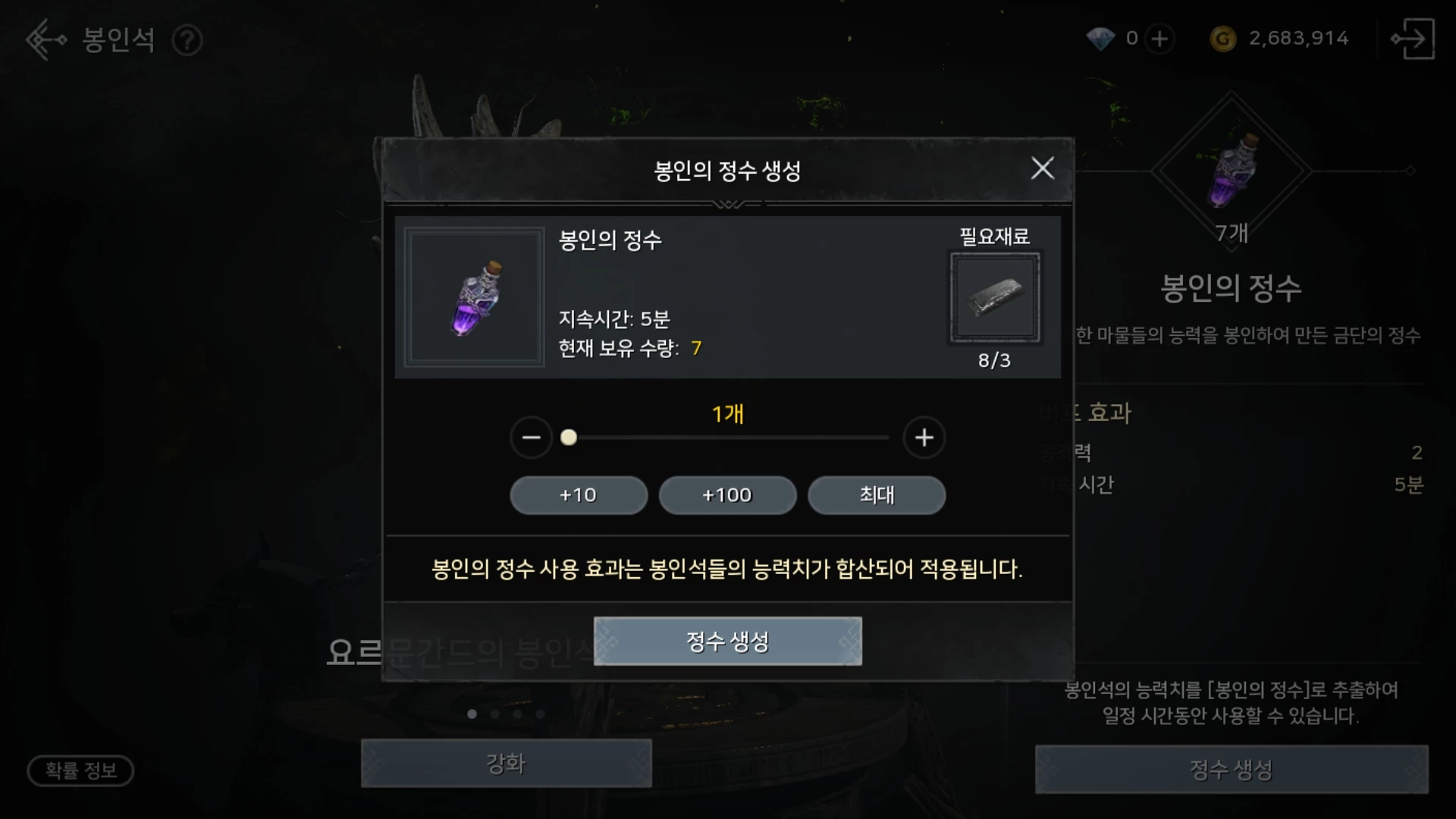Click the exit door icon
The width and height of the screenshot is (1456, 819).
click(1412, 39)
